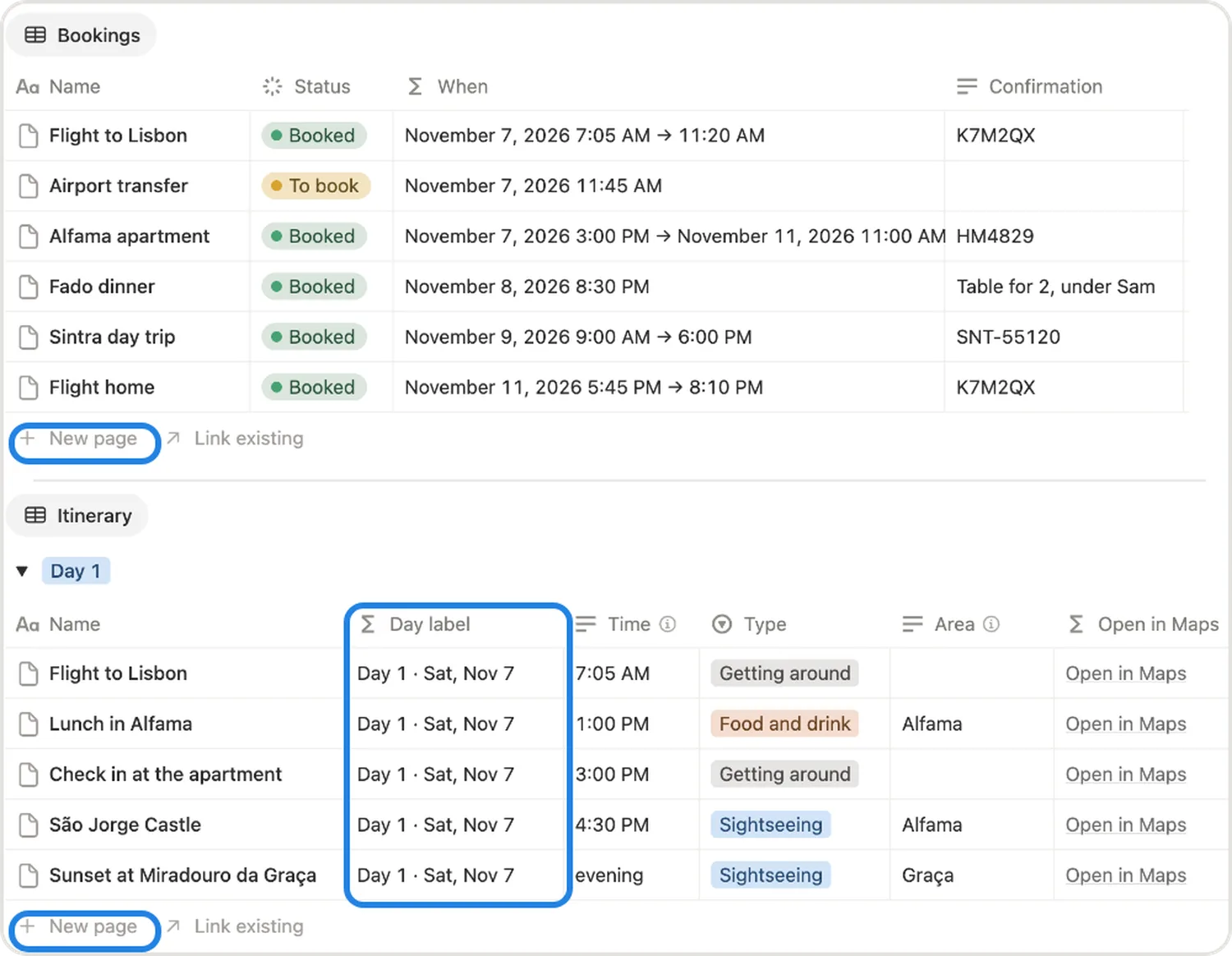Open in Maps link for Sunset at Miradouro

1126,876
